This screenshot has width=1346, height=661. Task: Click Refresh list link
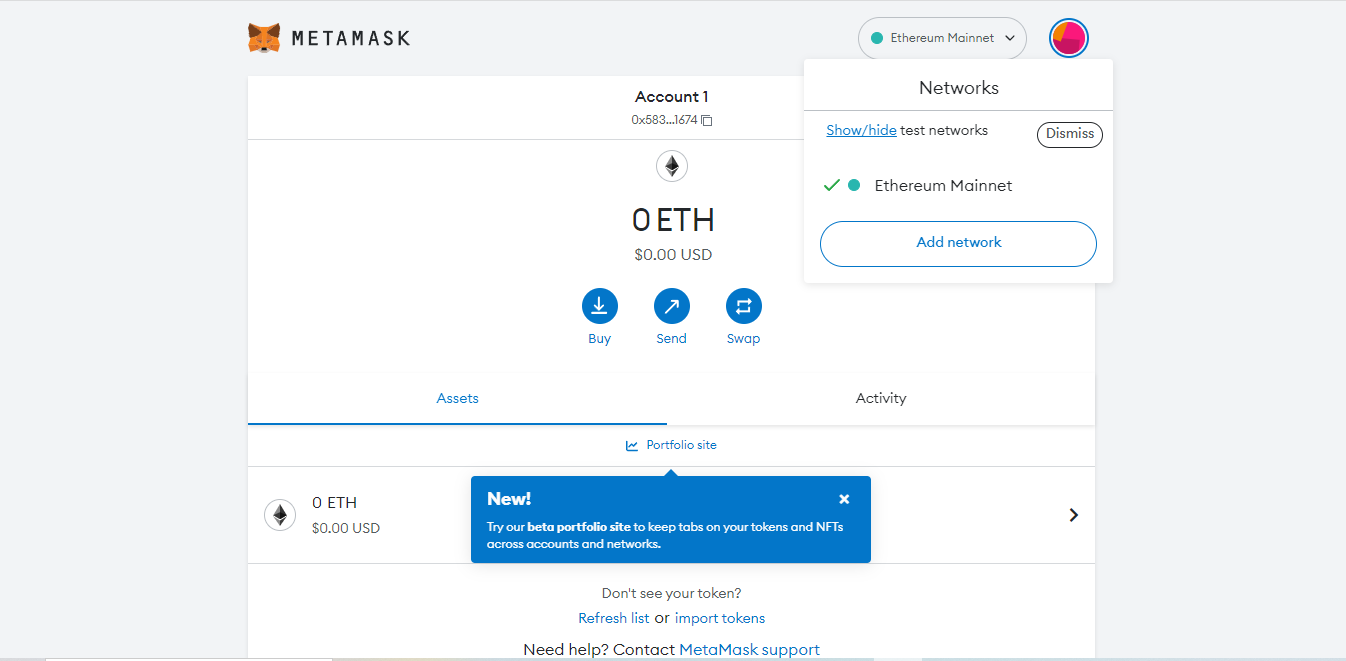point(613,618)
